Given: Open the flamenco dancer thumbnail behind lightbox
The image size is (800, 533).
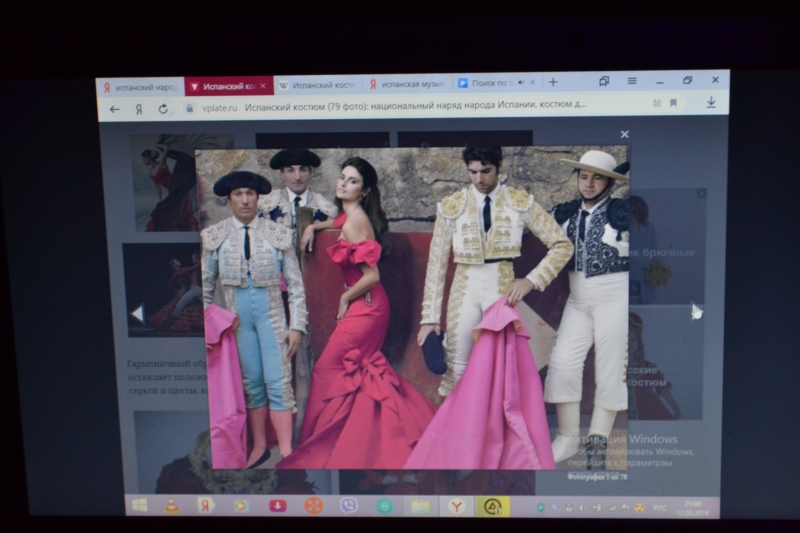Looking at the screenshot, I should coord(163,183).
